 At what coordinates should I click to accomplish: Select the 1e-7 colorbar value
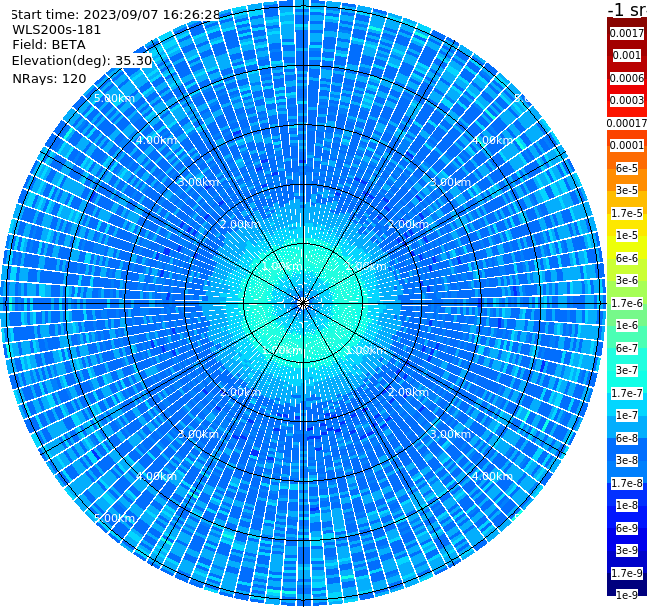point(627,415)
